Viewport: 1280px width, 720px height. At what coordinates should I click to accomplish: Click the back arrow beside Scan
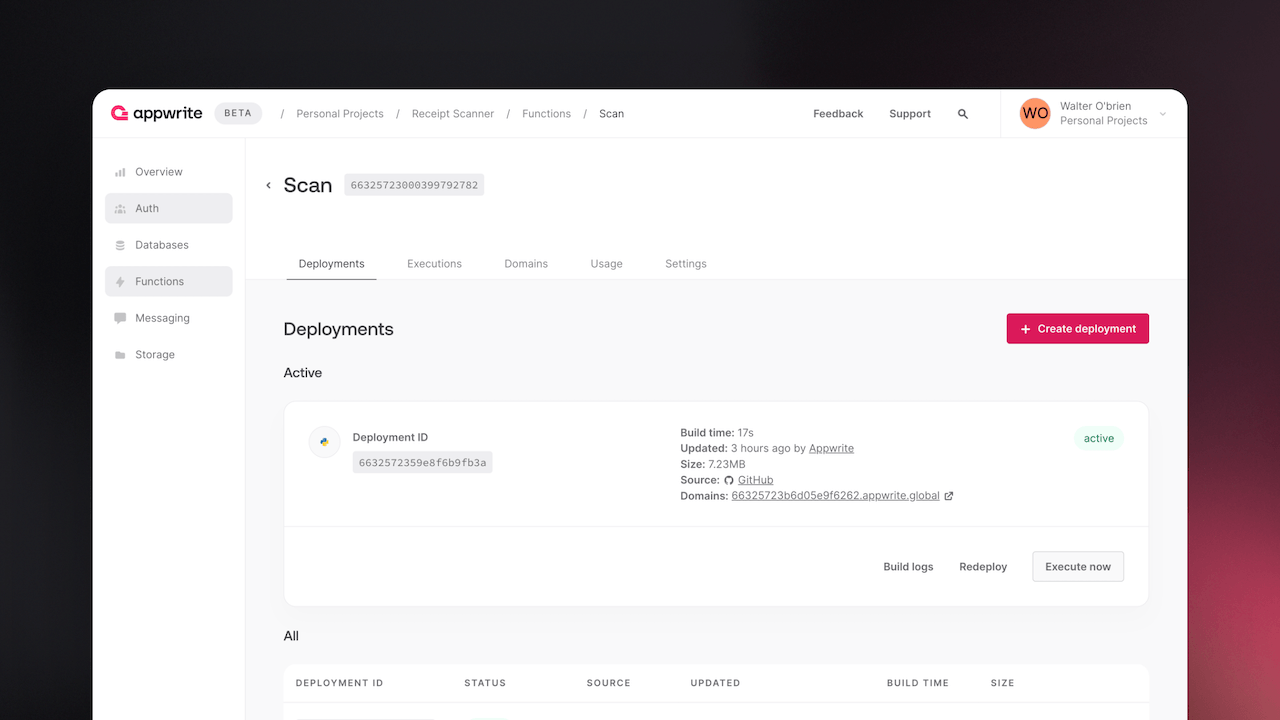(268, 186)
